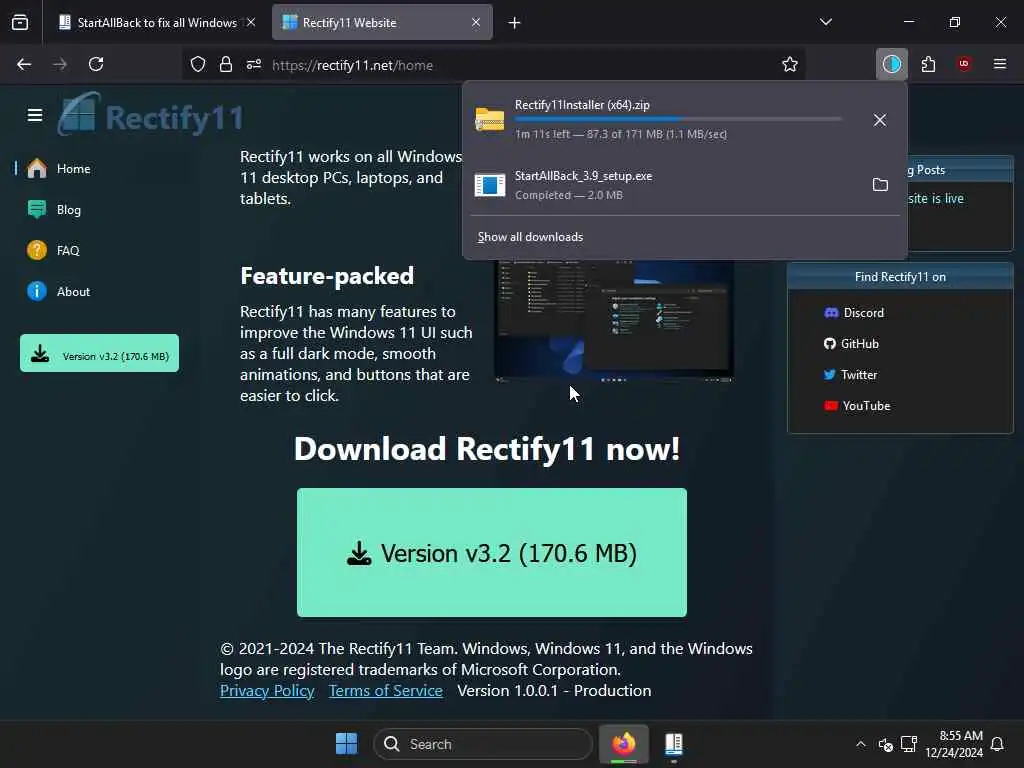Bookmark this page with the star
This screenshot has width=1024, height=768.
[790, 65]
